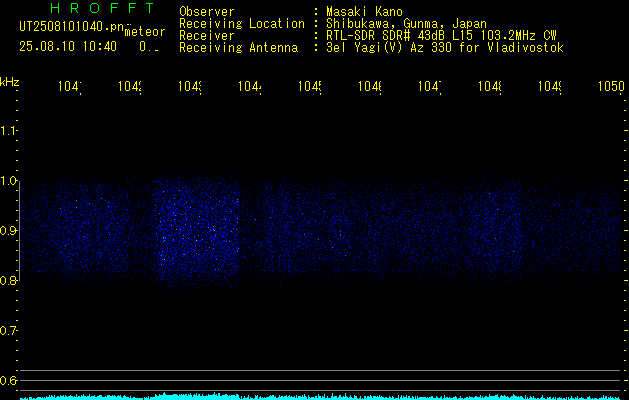
Task: Click the kHz axis unit label
Action: point(10,82)
